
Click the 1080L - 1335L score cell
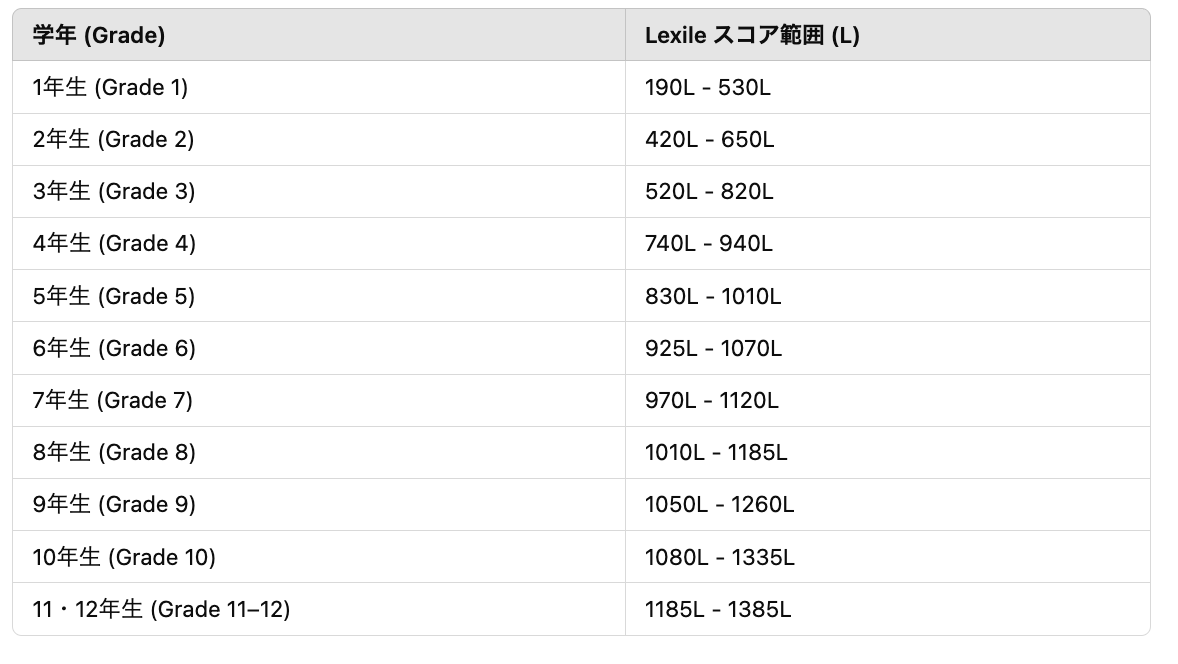pyautogui.click(x=720, y=557)
